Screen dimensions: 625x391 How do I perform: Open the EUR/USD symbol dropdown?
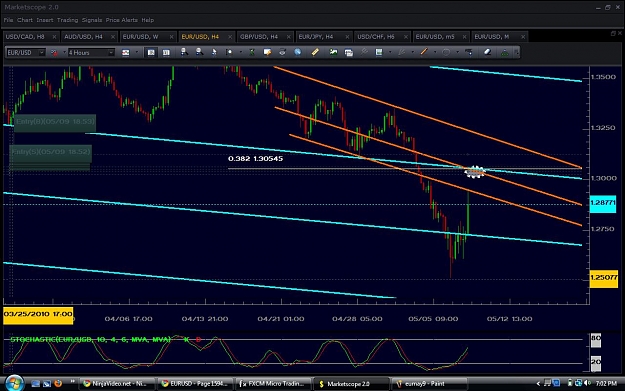pos(41,53)
